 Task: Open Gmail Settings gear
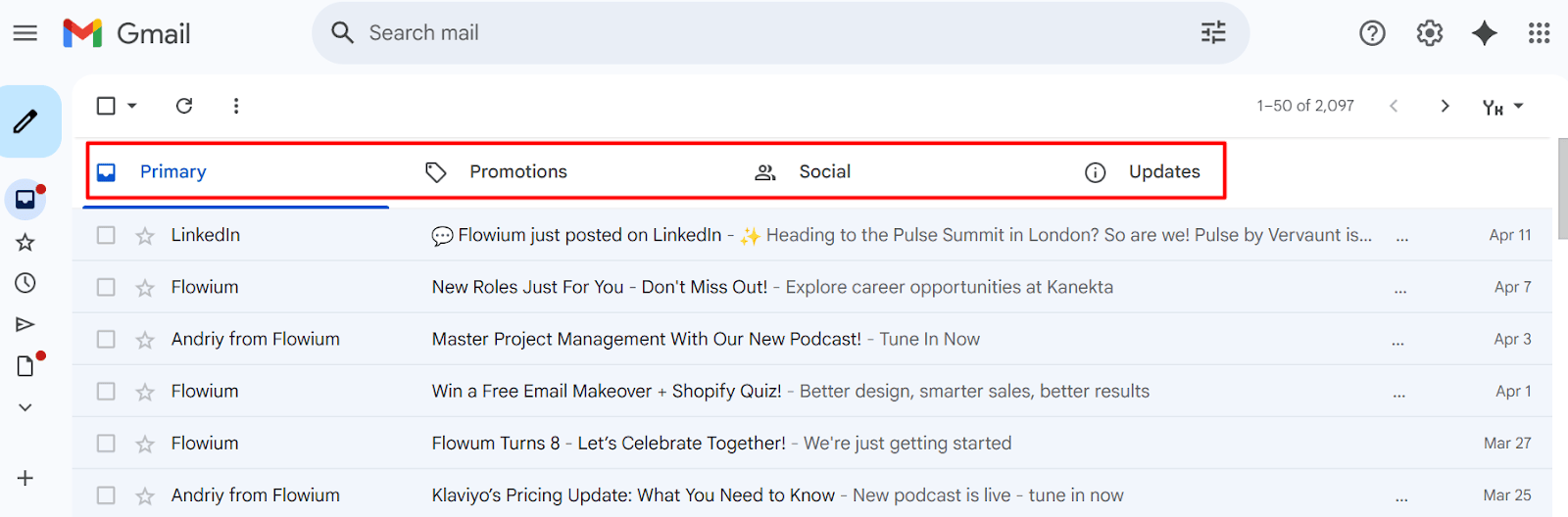[x=1430, y=33]
